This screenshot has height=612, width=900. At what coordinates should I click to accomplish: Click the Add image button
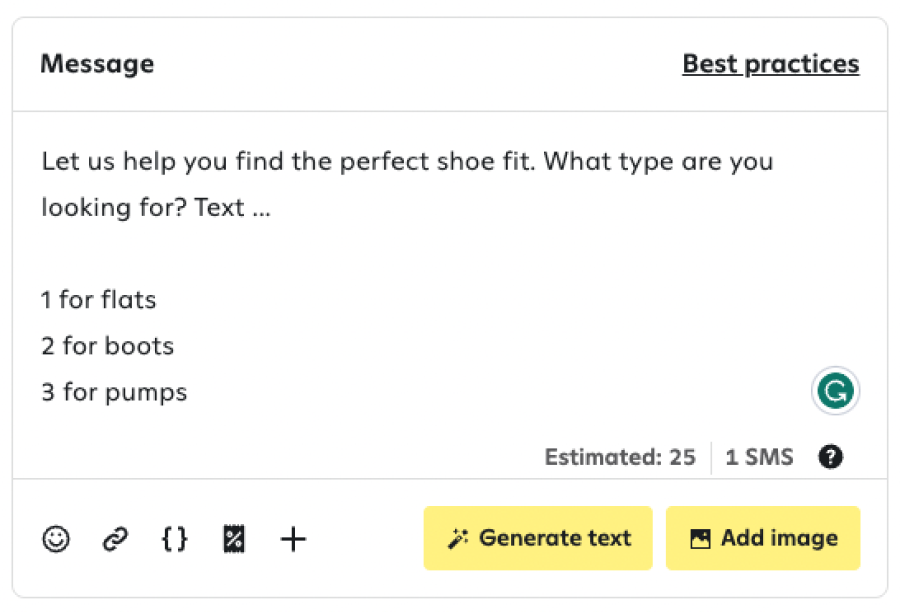pos(763,538)
